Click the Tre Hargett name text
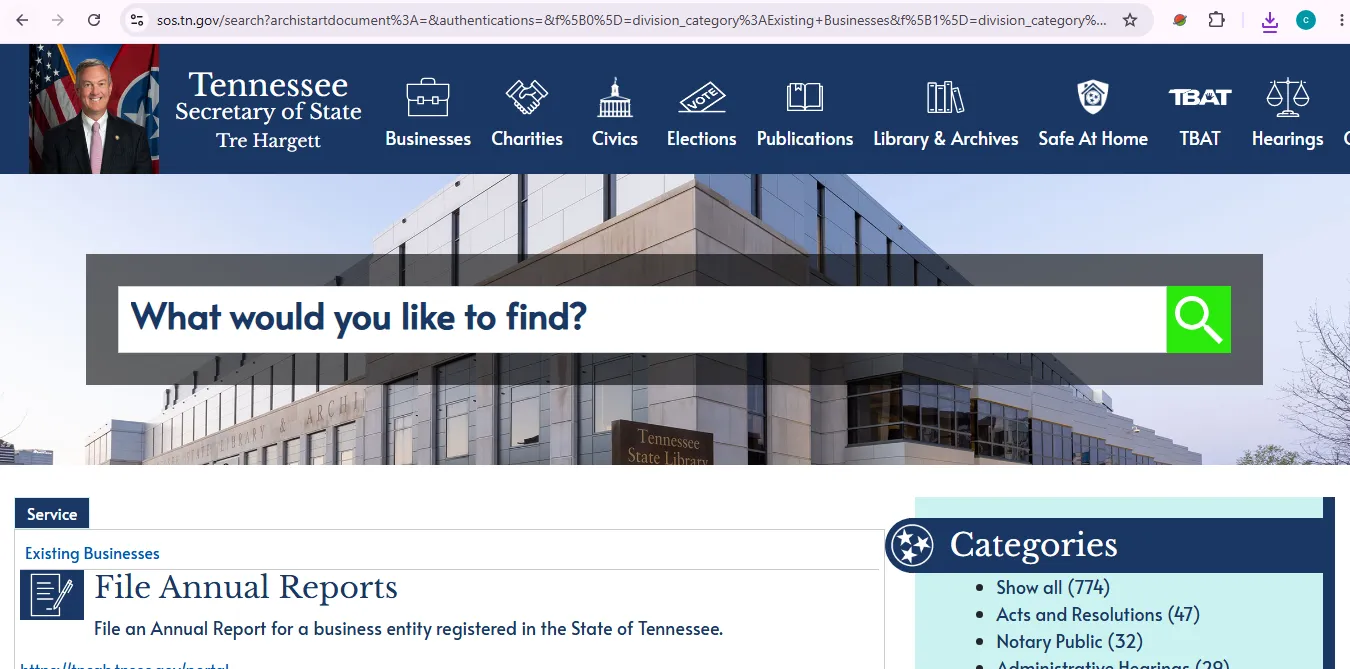Viewport: 1350px width, 669px height. coord(268,141)
